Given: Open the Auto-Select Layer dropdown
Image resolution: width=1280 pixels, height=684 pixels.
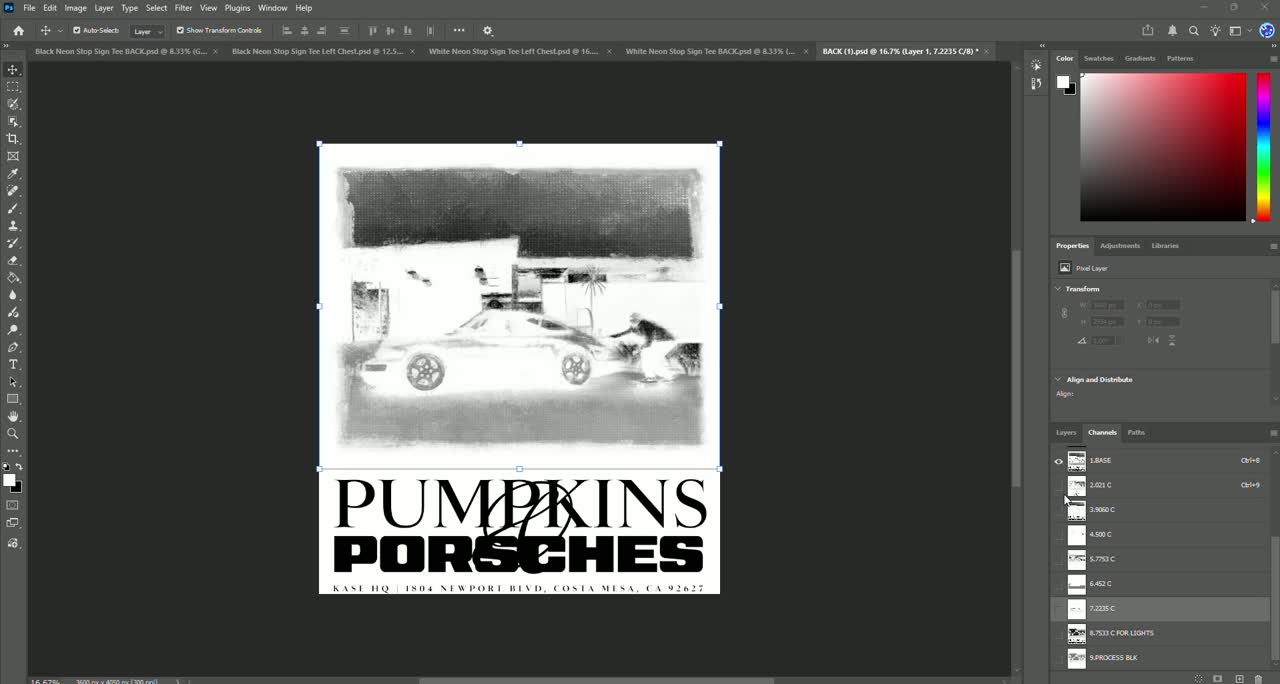Looking at the screenshot, I should (147, 31).
